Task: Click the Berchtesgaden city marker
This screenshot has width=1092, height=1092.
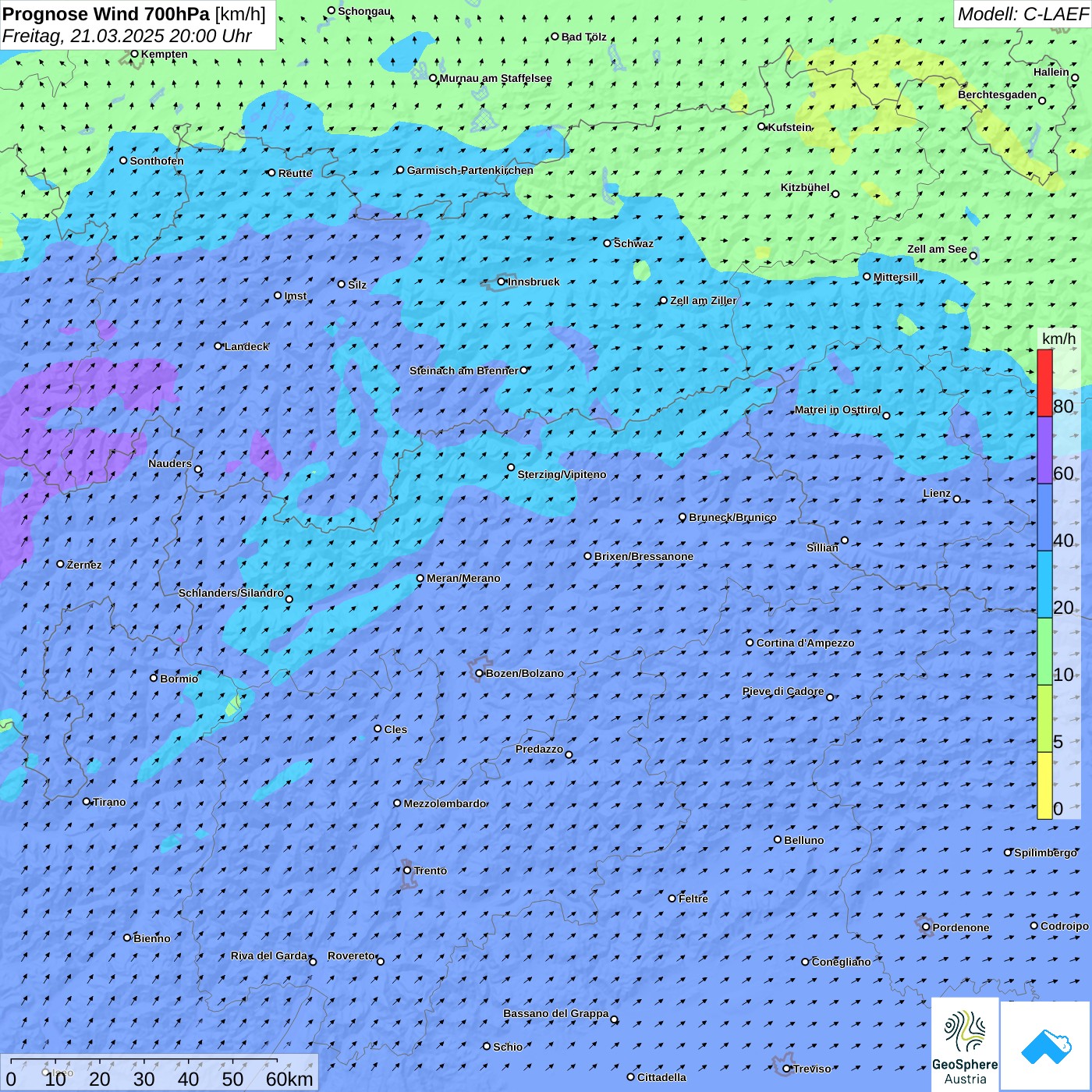Action: coord(1042,101)
